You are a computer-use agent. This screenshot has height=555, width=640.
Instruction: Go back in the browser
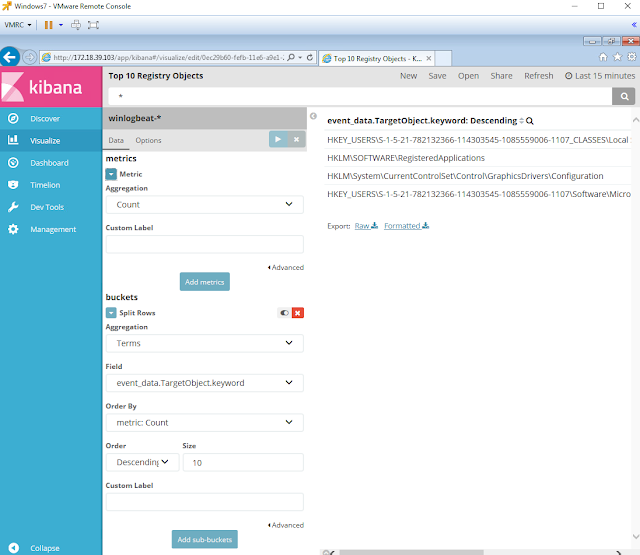point(10,57)
